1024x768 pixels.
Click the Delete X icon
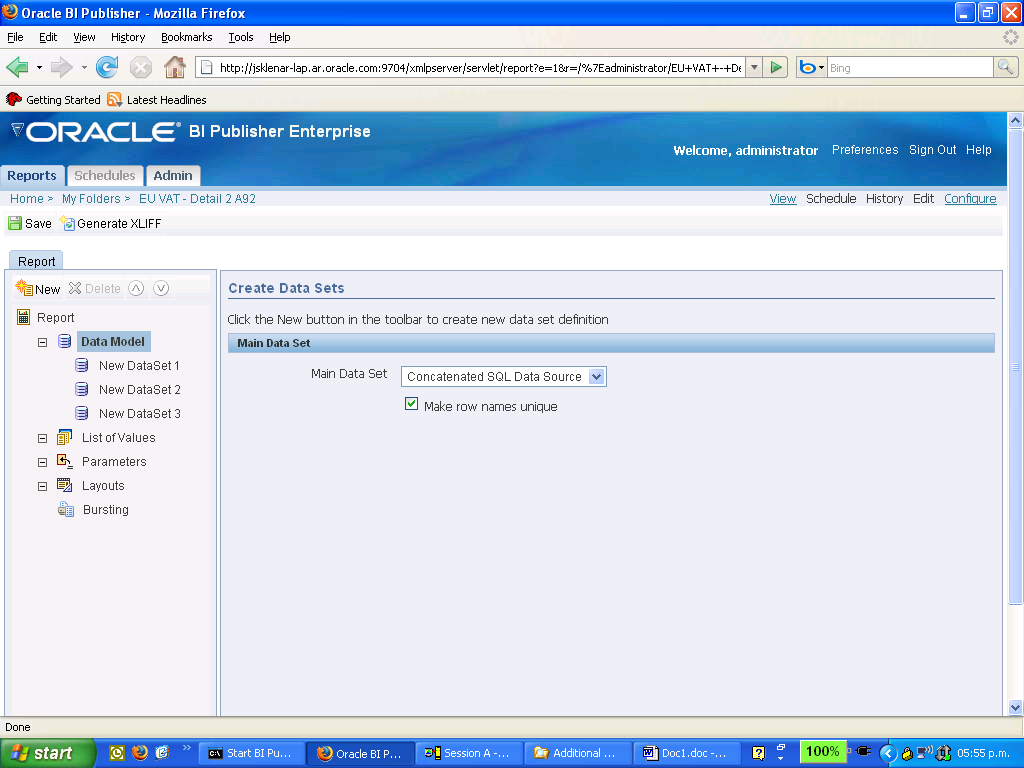click(x=75, y=288)
